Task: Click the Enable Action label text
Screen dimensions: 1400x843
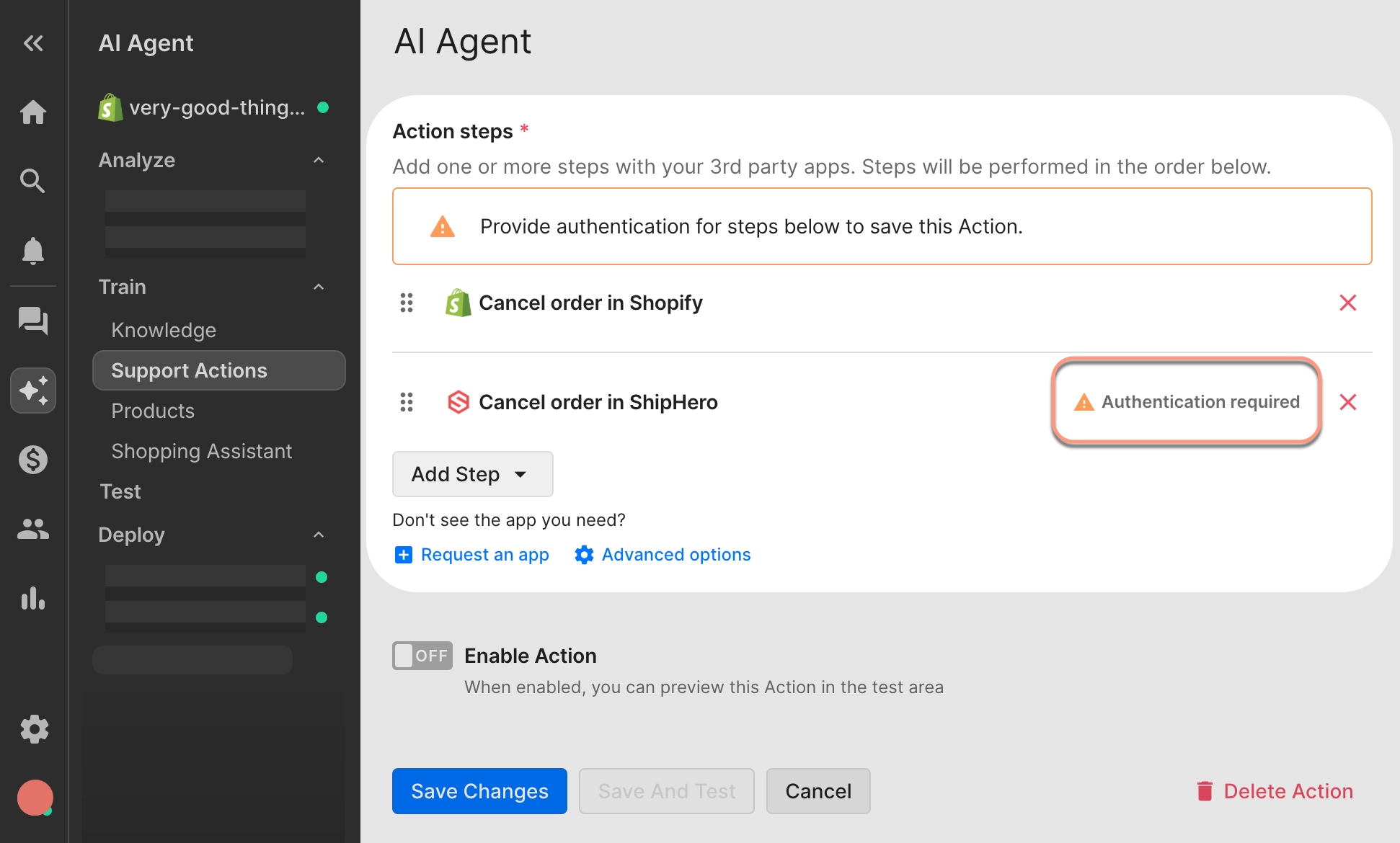Action: tap(531, 656)
